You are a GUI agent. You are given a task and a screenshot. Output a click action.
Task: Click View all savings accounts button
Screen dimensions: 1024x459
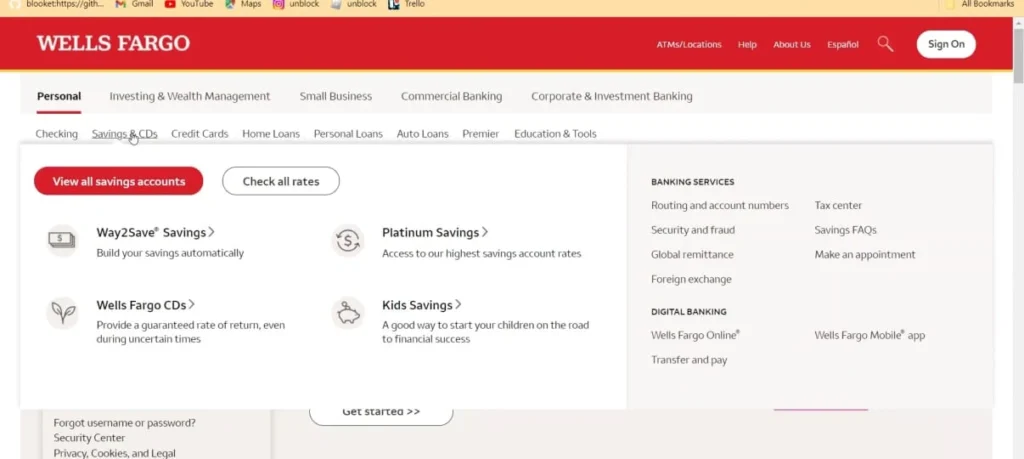119,181
